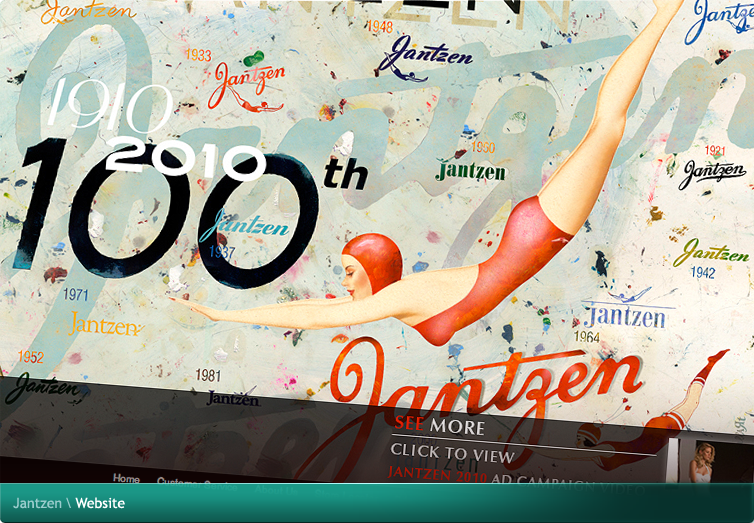Open Jantzen 2010 ad campaign video link
Screen dimensions: 754x523
pos(517,481)
